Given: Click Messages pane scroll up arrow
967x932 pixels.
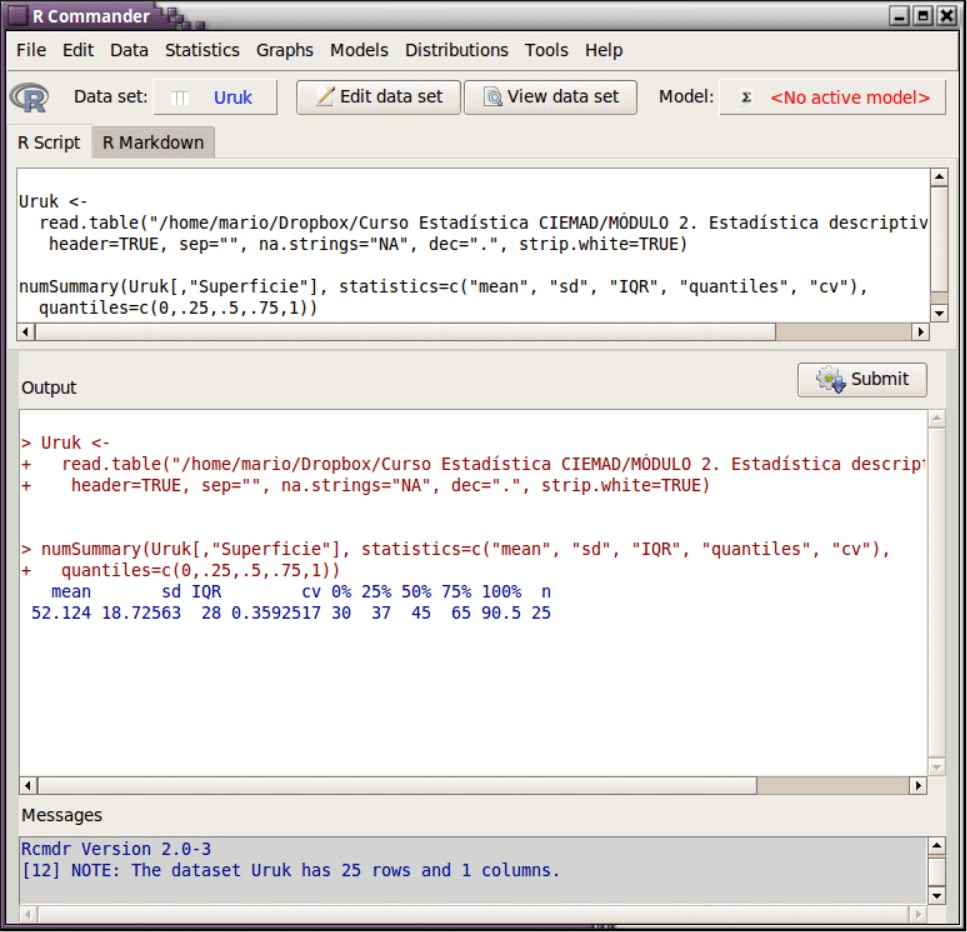Looking at the screenshot, I should [x=937, y=846].
